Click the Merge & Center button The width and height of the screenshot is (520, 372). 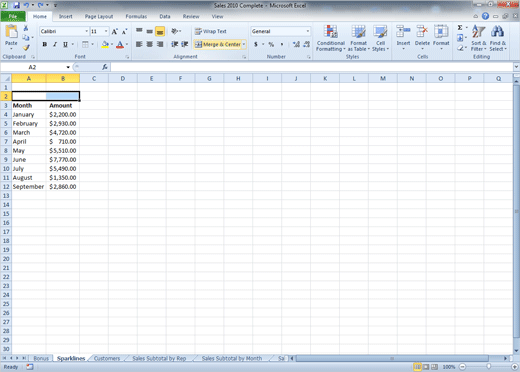tap(218, 44)
